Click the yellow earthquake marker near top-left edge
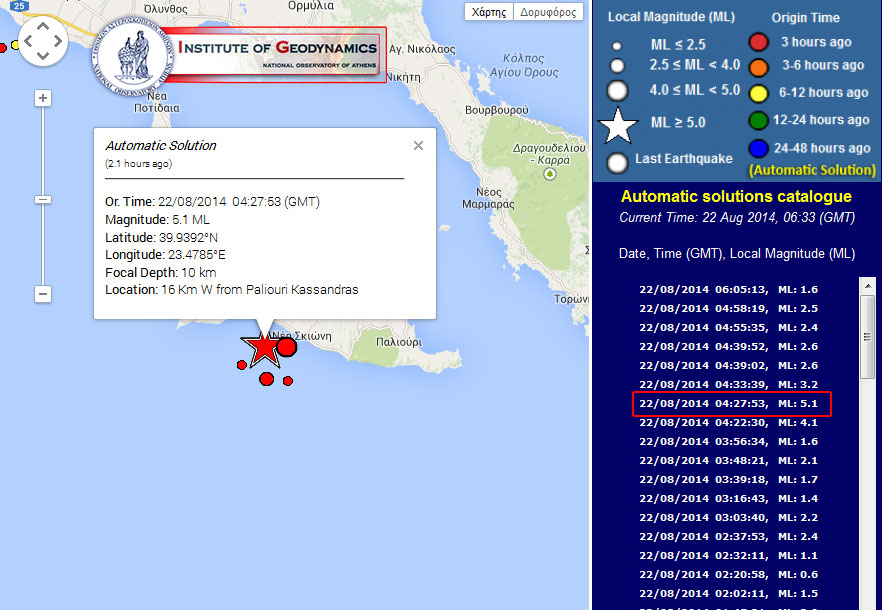The width and height of the screenshot is (883, 610). click(15, 45)
